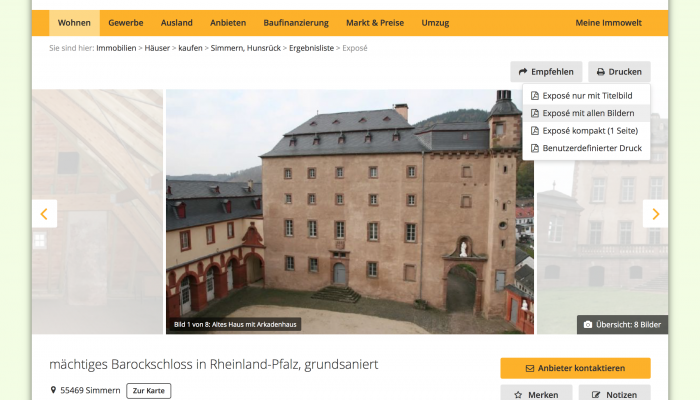
Task: Click Anbieter kontaktieren button
Action: click(575, 368)
